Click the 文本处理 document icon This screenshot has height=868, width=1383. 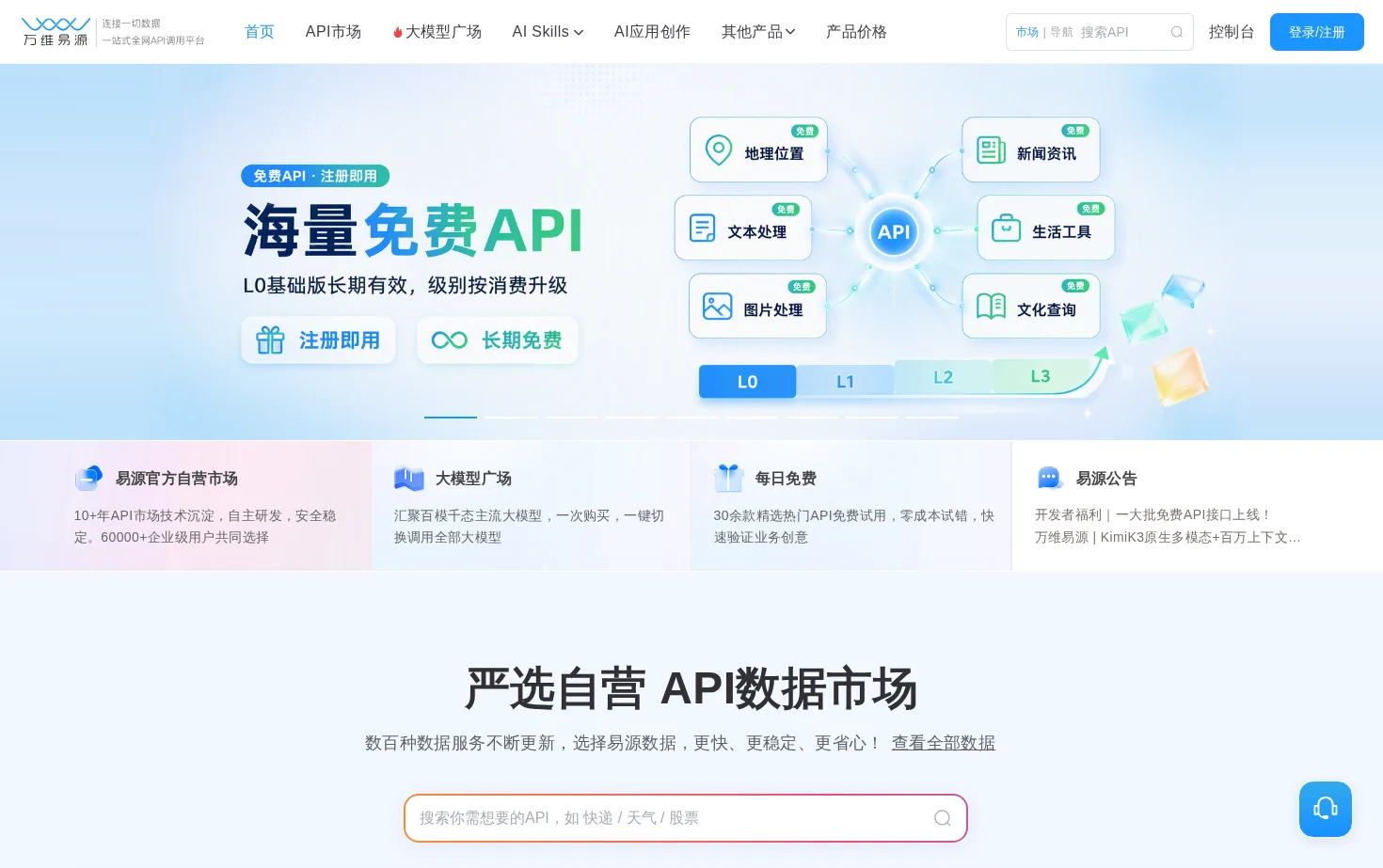coord(703,228)
